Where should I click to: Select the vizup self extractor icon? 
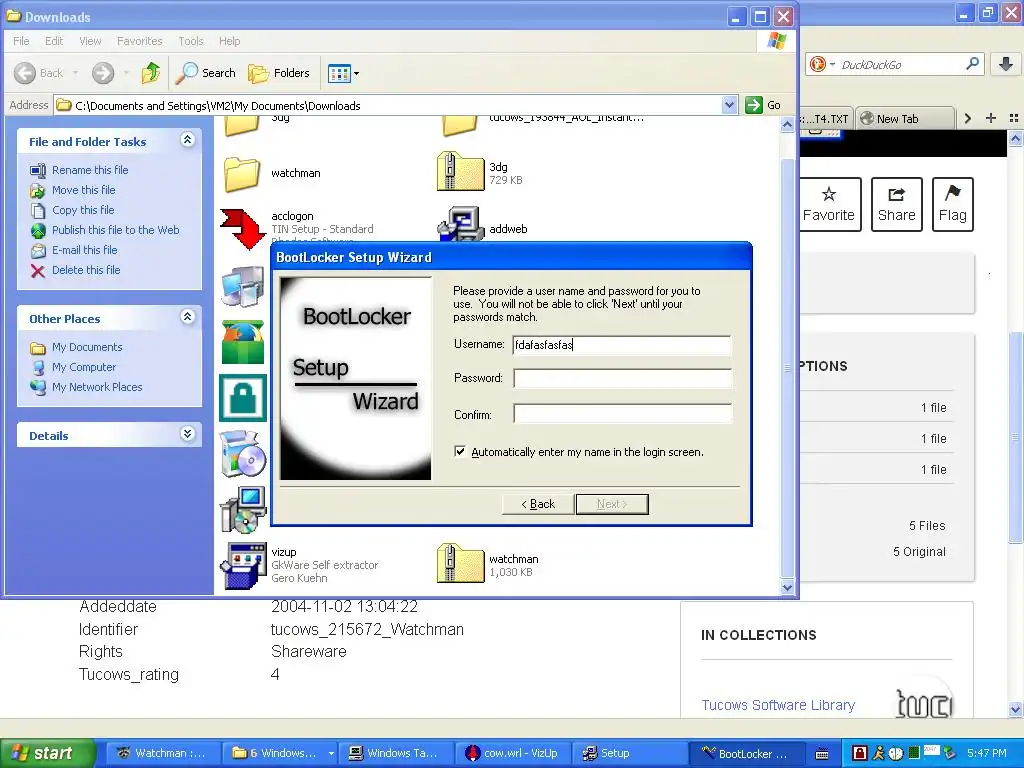[242, 566]
